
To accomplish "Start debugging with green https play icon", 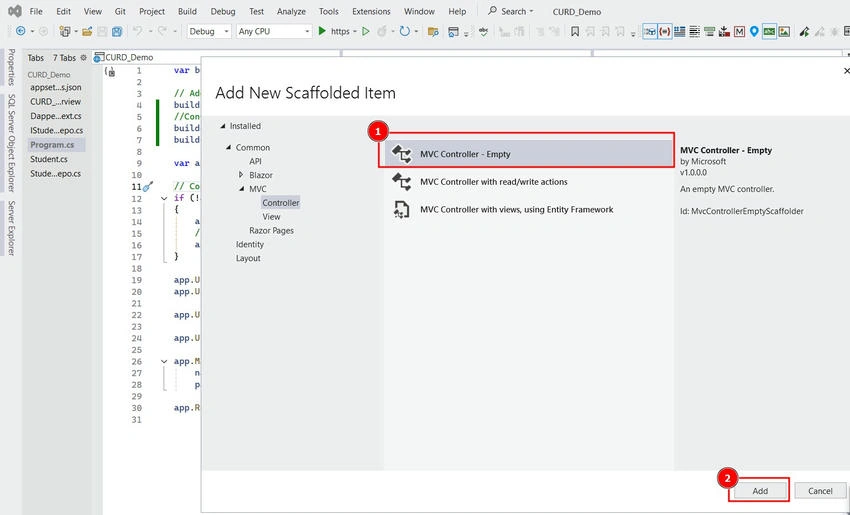I will pos(323,31).
